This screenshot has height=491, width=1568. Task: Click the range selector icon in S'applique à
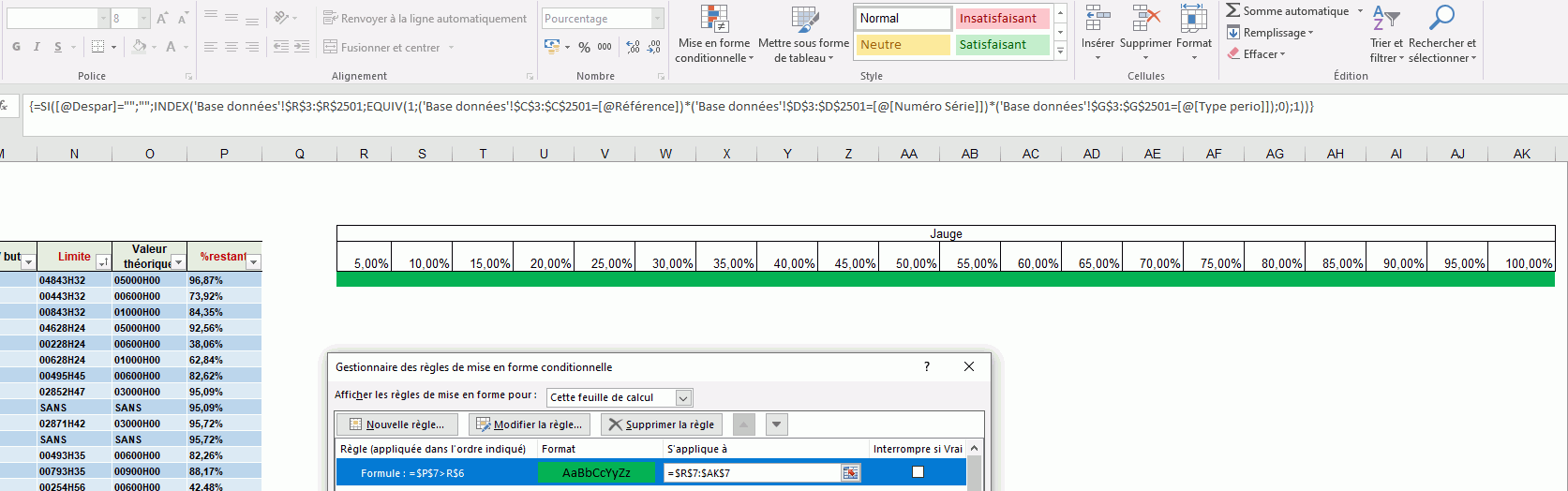click(850, 473)
